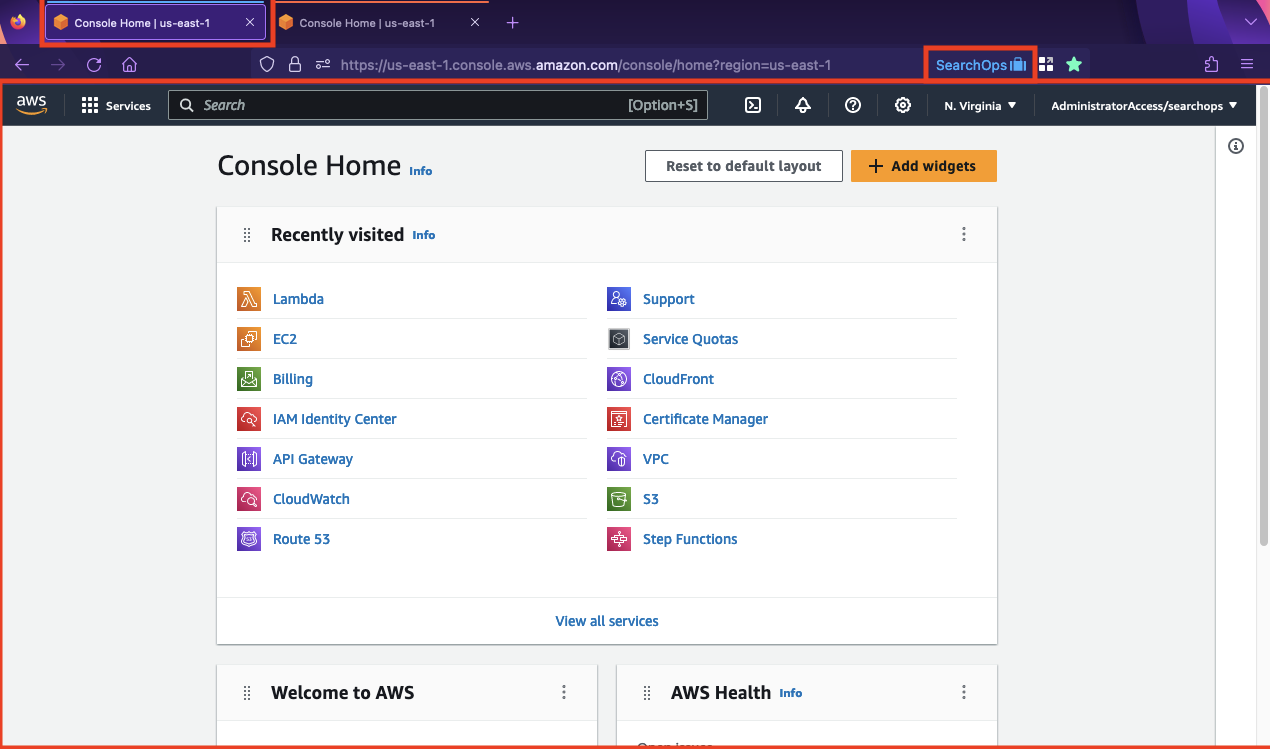Click the Step Functions icon
This screenshot has width=1270, height=749.
619,539
